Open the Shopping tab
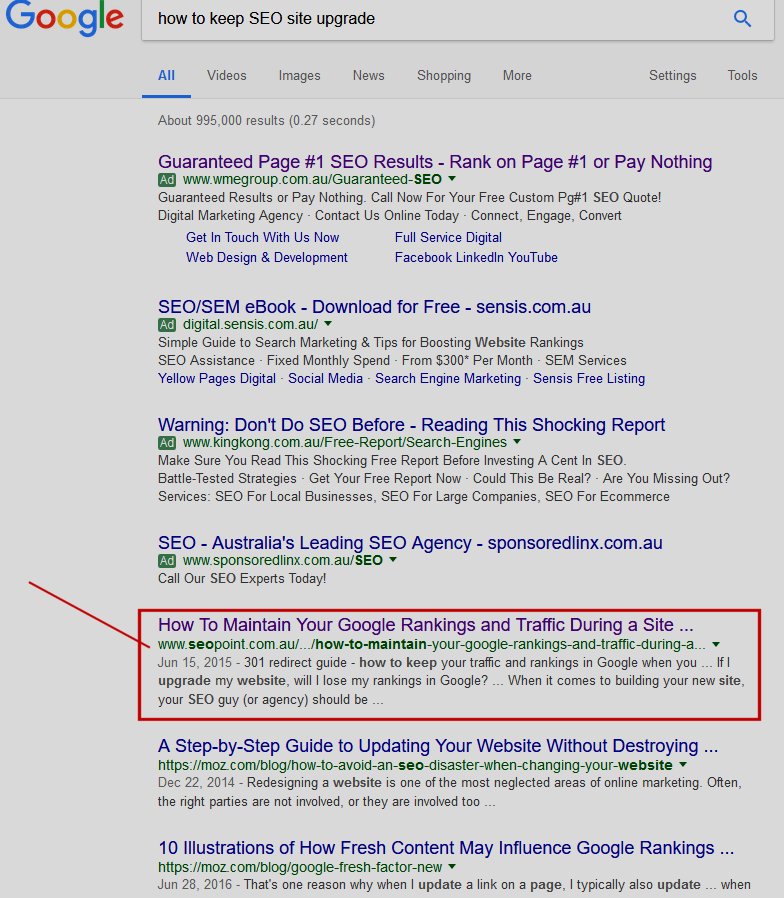This screenshot has height=898, width=784. (x=444, y=76)
